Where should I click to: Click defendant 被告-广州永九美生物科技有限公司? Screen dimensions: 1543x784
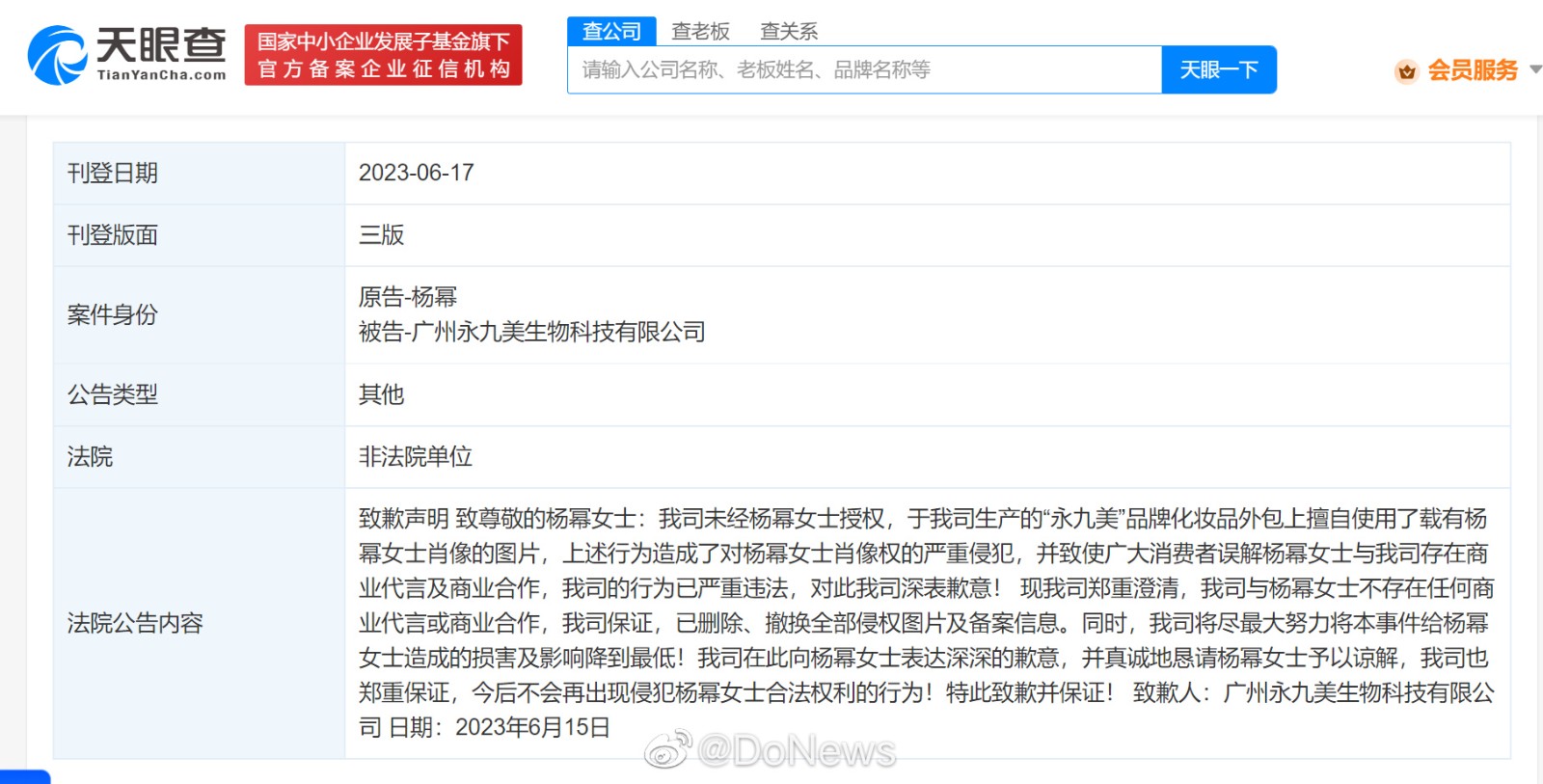click(x=531, y=332)
